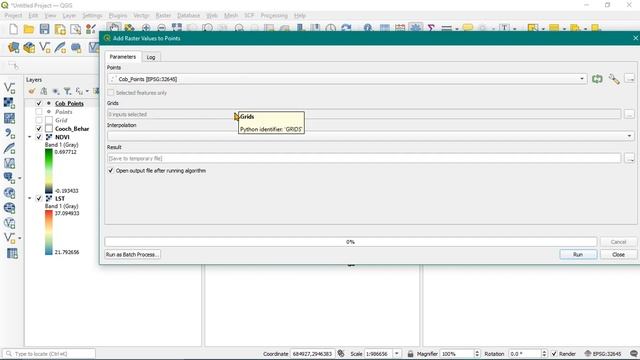Open the attribute table icon

tap(384, 28)
